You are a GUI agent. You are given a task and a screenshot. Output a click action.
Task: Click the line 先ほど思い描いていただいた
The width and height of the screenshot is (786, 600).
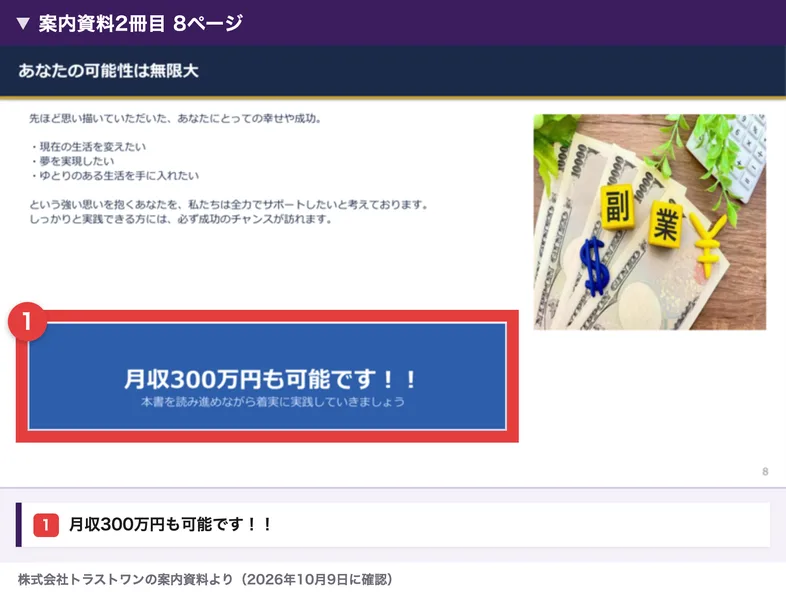[x=175, y=119]
